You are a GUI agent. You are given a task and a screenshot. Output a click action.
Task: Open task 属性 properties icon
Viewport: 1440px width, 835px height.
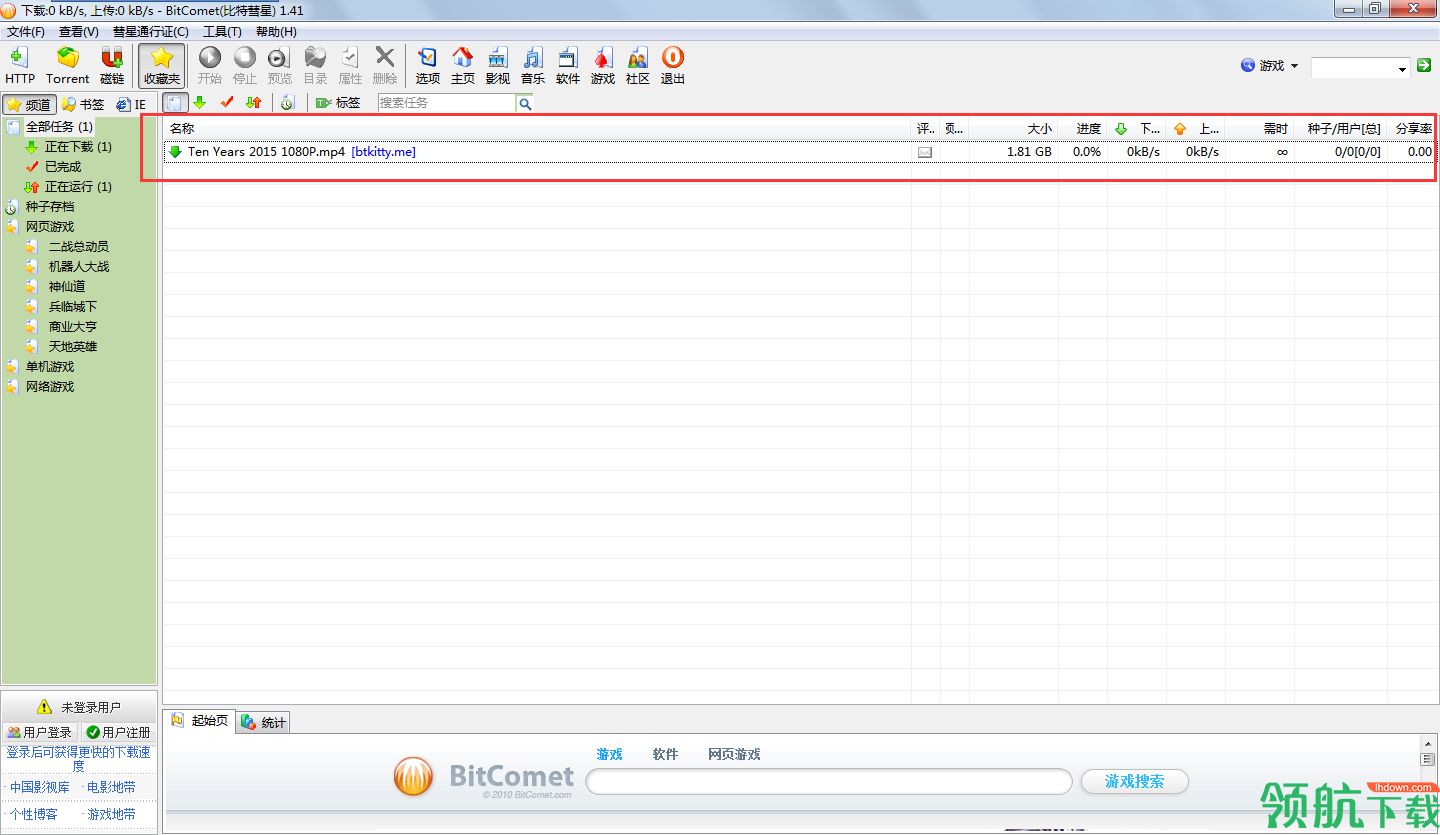pos(350,65)
